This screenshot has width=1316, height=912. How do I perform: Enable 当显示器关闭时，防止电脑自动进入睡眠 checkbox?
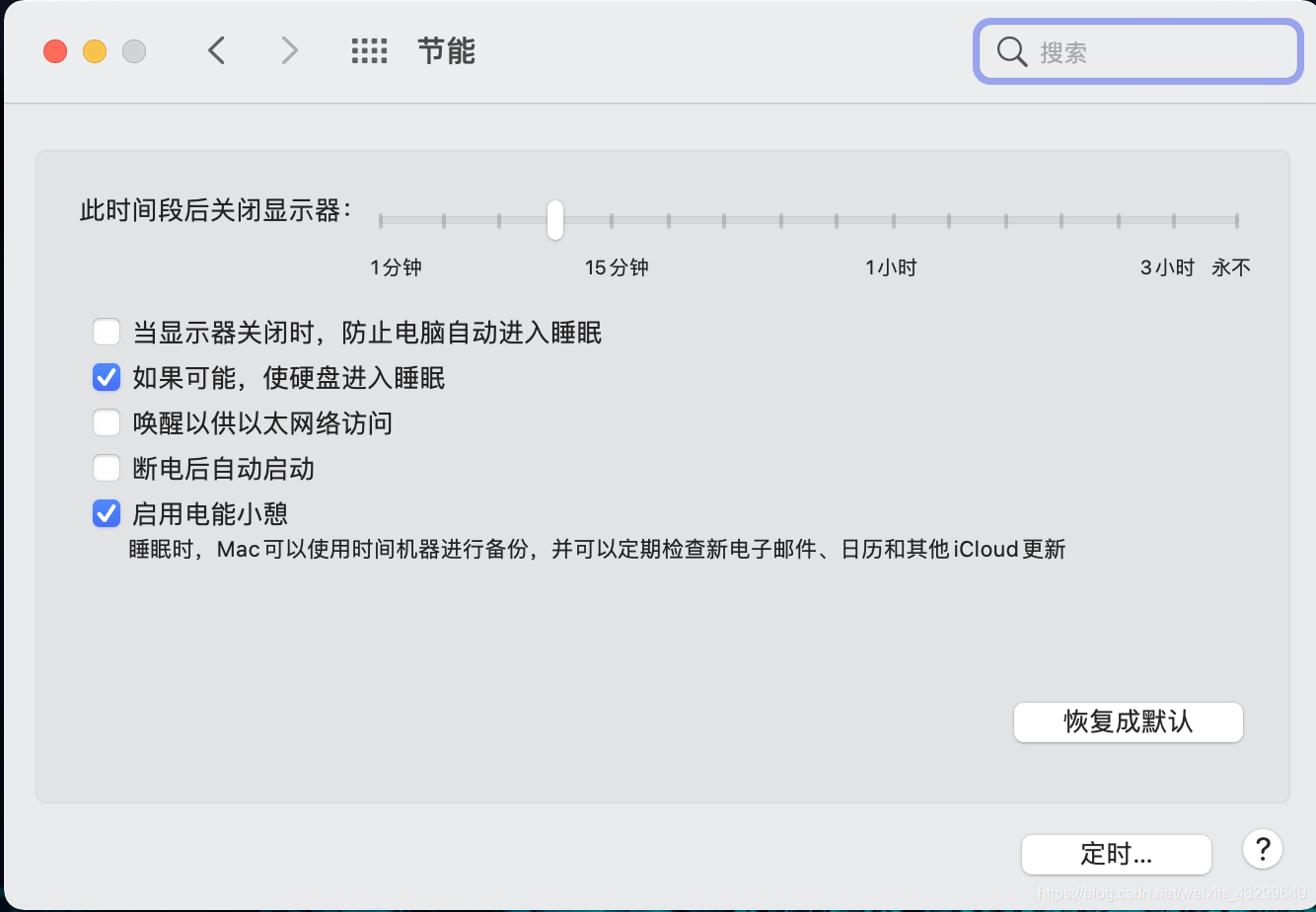107,332
